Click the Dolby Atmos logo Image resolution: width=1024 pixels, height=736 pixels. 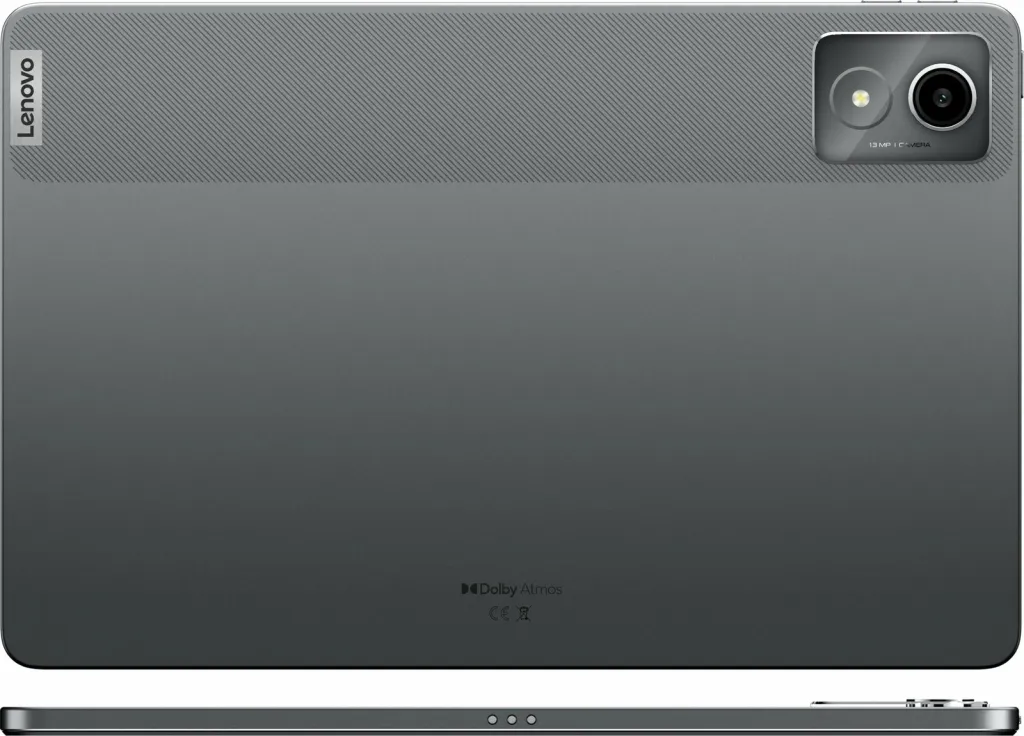511,589
